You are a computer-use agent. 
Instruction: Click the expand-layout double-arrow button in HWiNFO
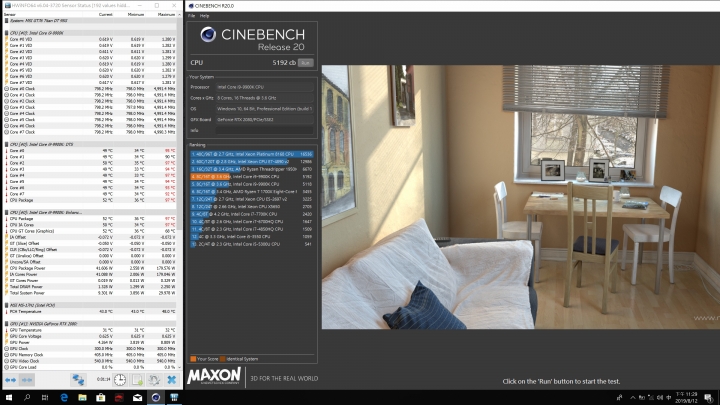(x=10, y=380)
